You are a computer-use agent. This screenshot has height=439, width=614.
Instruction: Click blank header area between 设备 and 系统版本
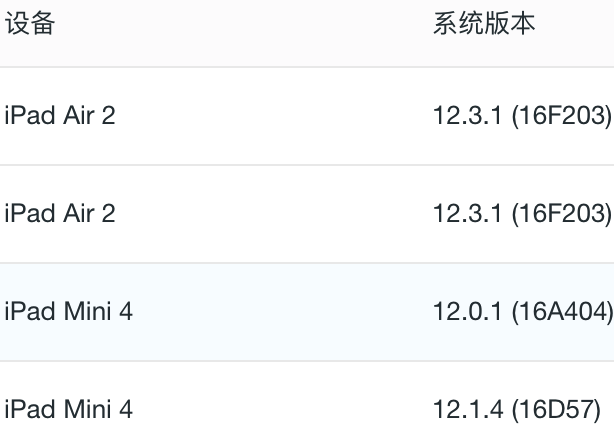(244, 23)
